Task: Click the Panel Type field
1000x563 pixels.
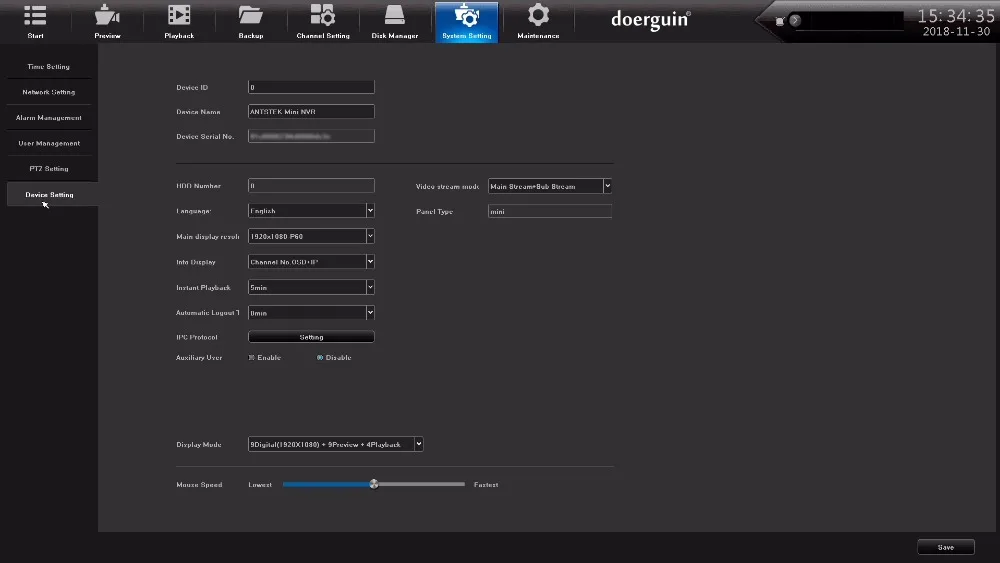Action: point(550,211)
